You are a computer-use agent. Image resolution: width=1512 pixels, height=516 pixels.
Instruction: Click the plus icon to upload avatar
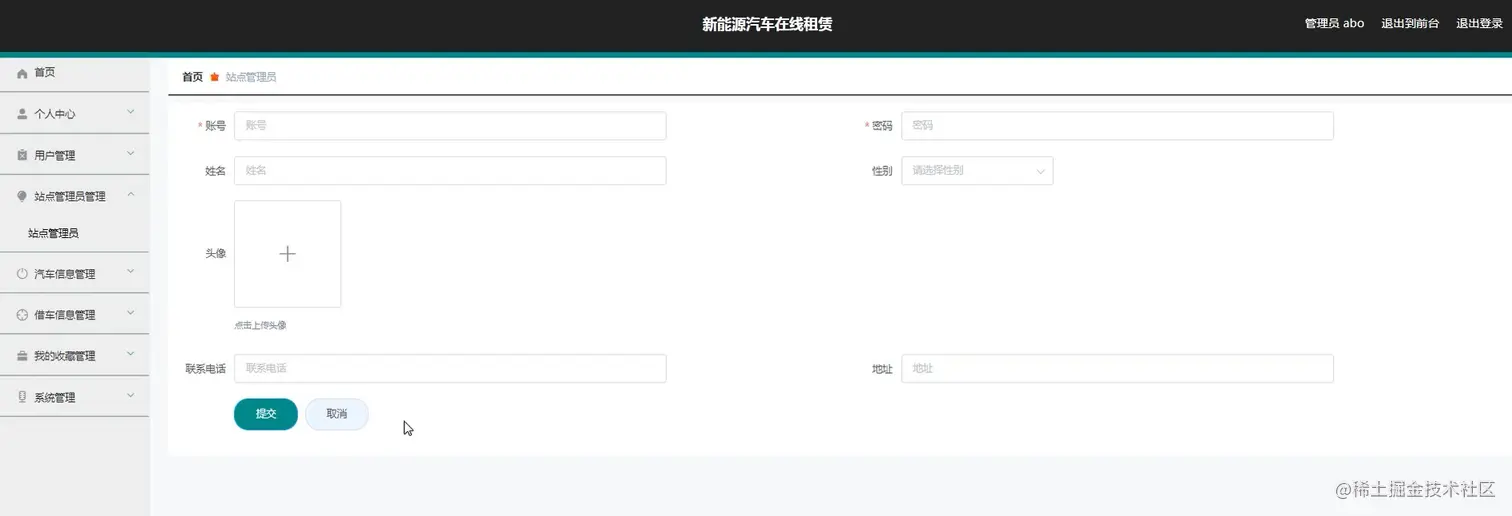pos(287,254)
